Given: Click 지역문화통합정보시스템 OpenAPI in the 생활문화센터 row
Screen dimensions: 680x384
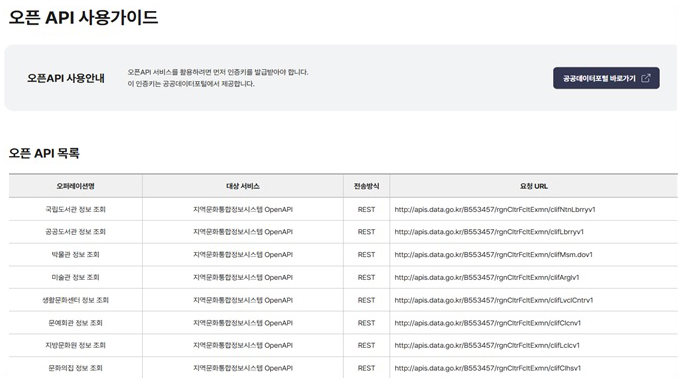Looking at the screenshot, I should [x=243, y=300].
